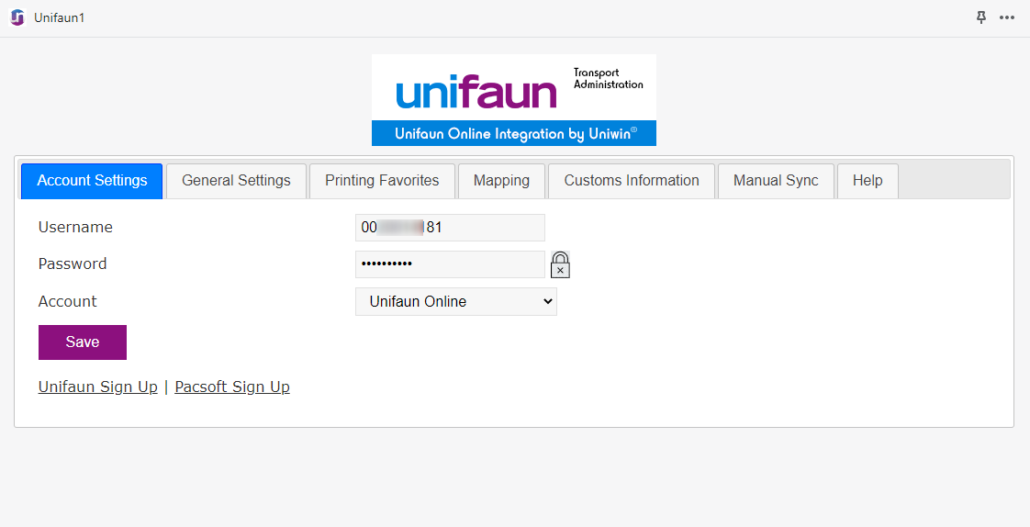Switch to General Settings tab

click(x=236, y=181)
